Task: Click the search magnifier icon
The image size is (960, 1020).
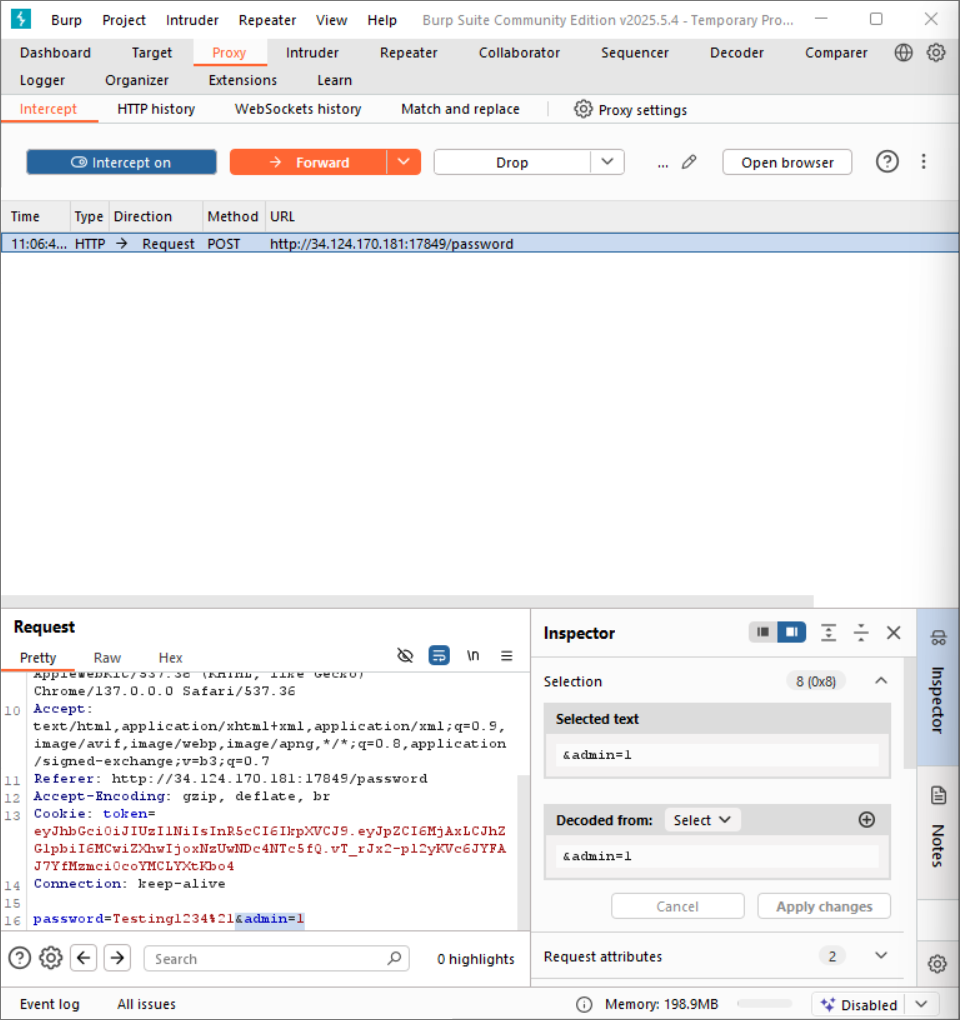Action: [x=394, y=958]
